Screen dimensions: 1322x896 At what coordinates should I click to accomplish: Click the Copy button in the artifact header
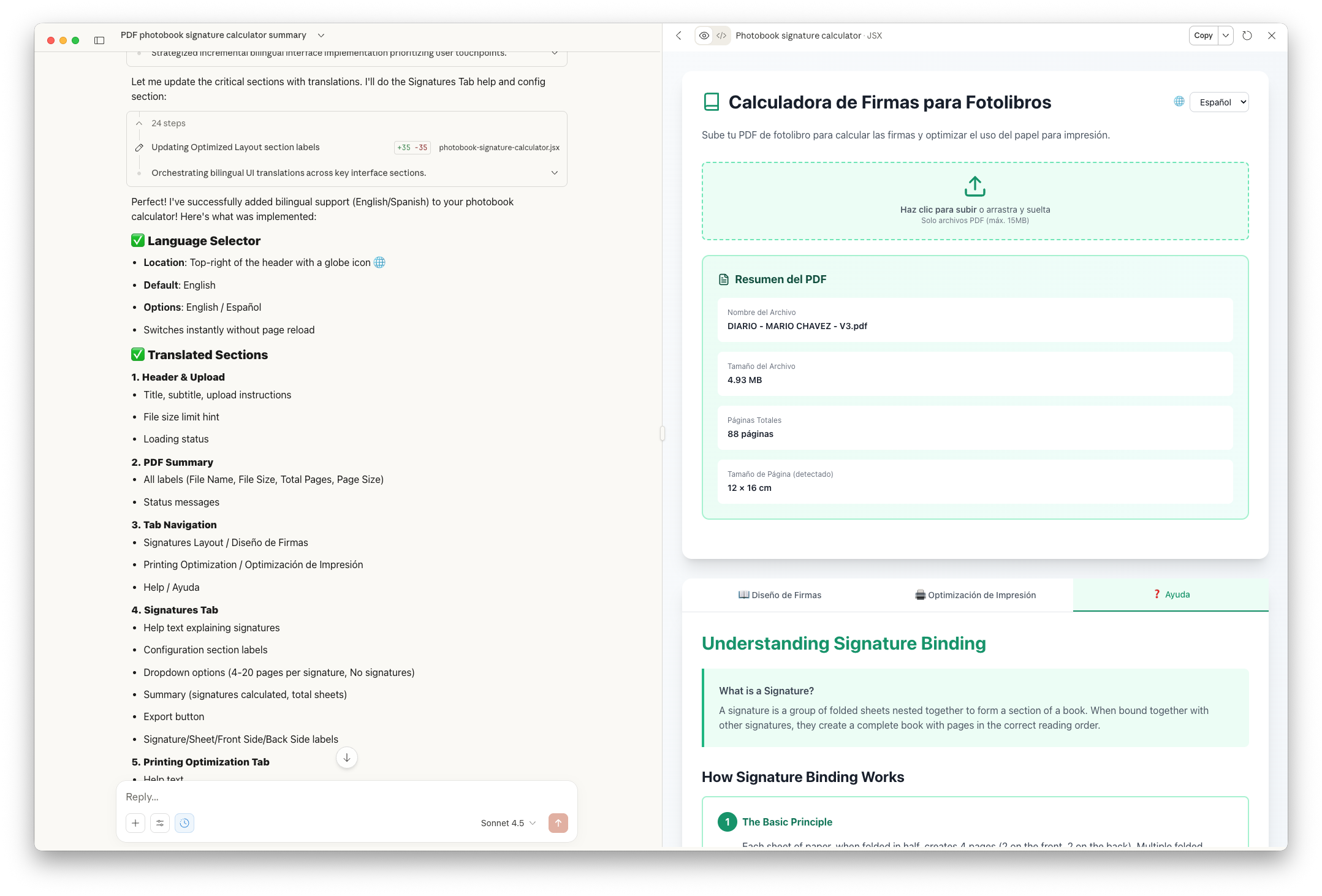[x=1203, y=36]
